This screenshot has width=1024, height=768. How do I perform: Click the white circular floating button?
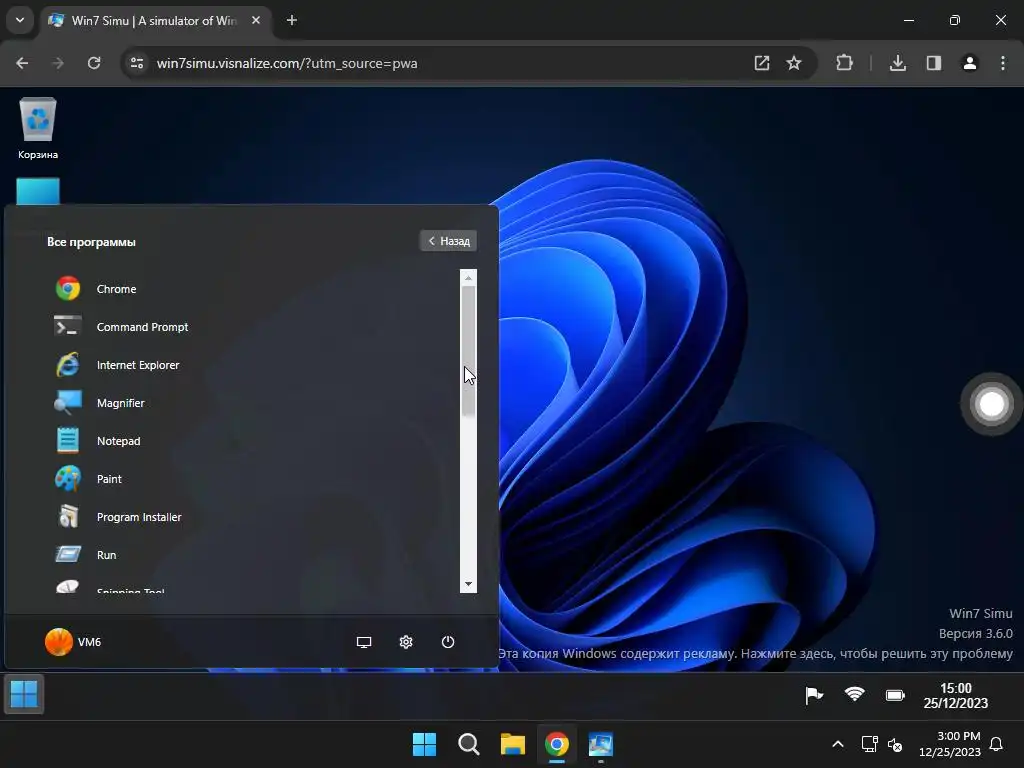pyautogui.click(x=991, y=404)
